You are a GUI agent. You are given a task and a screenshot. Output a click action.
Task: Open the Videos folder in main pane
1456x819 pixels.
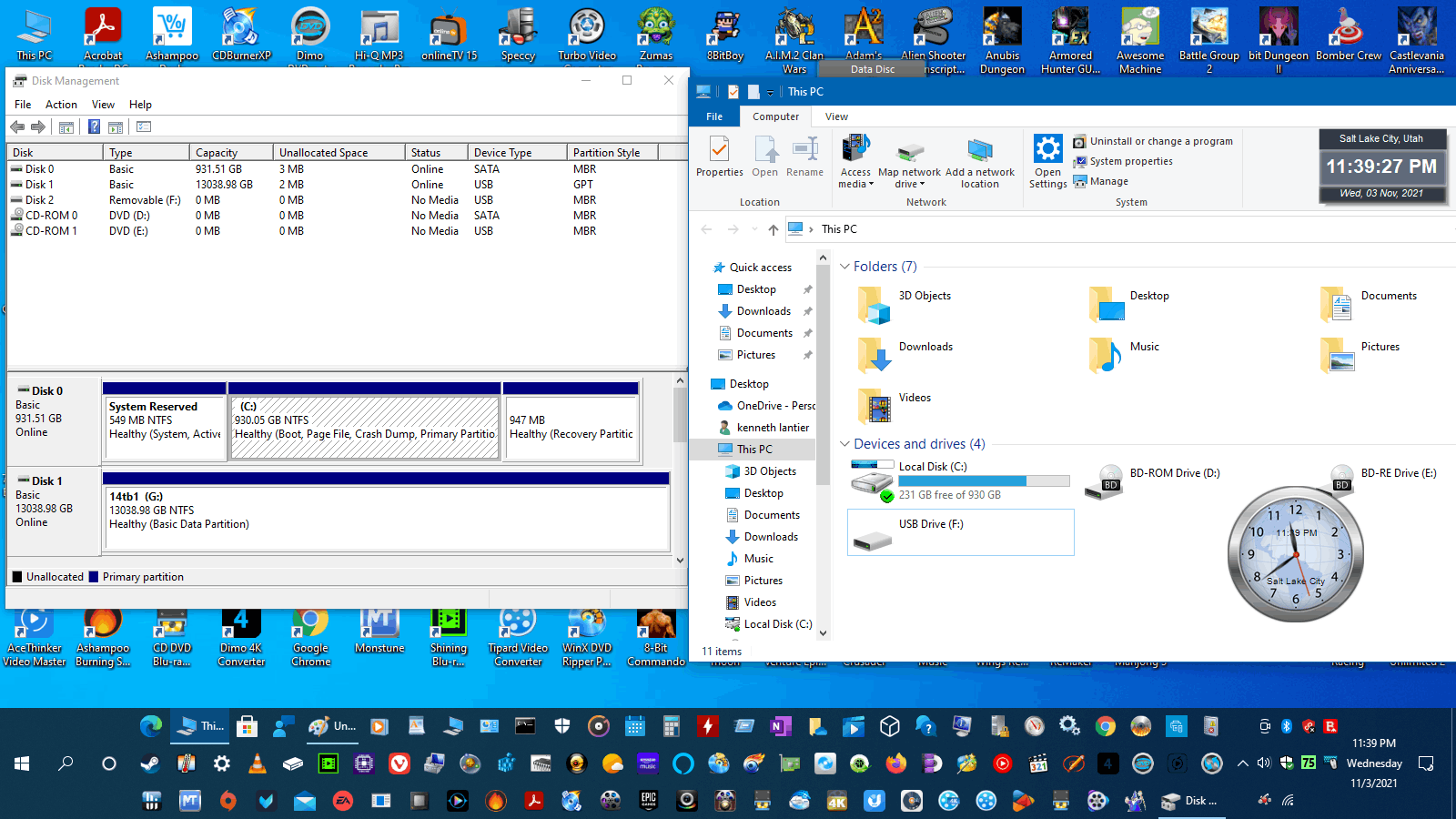(x=895, y=406)
